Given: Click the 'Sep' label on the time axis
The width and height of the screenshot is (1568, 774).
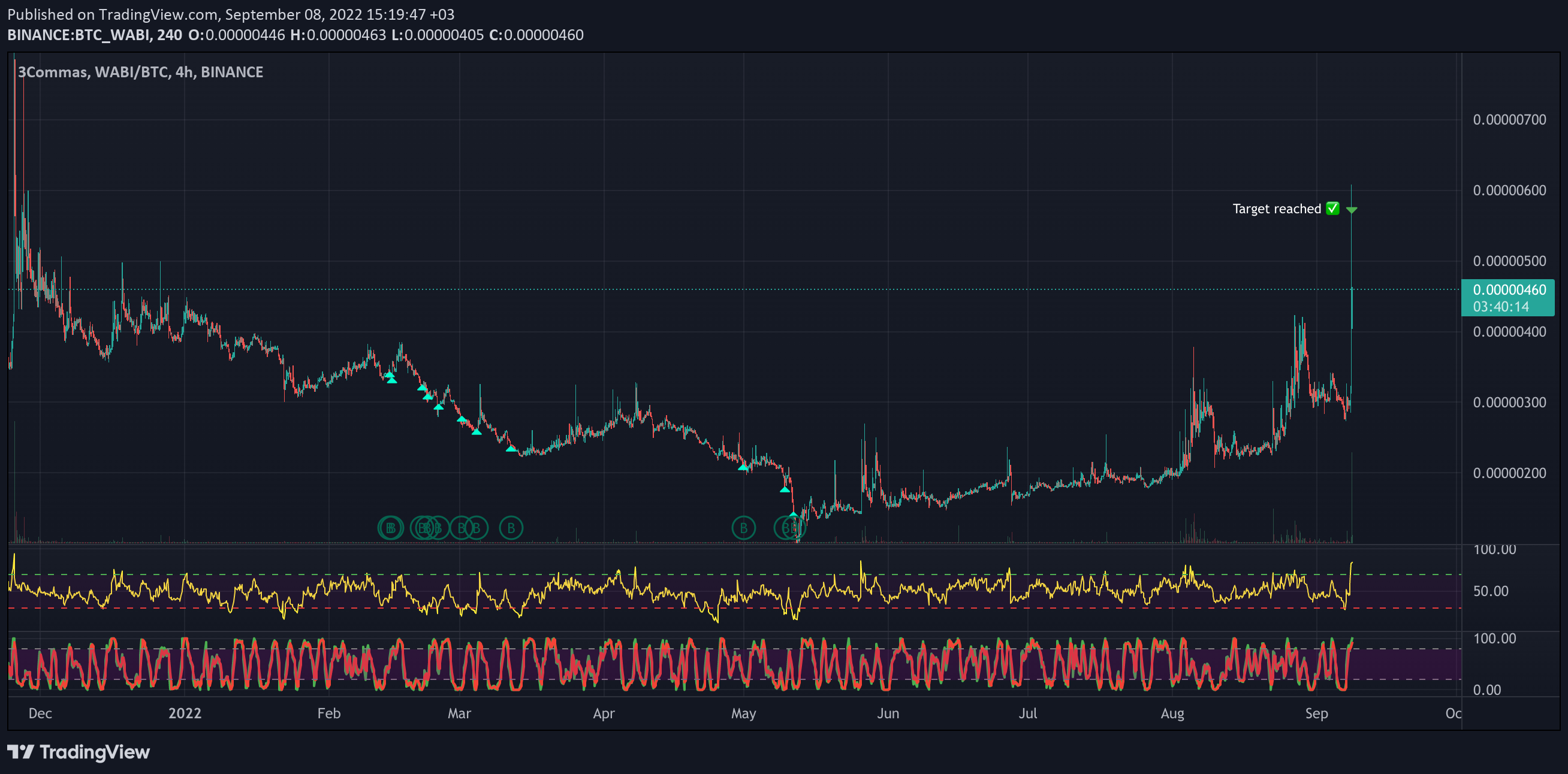Looking at the screenshot, I should pyautogui.click(x=1317, y=713).
